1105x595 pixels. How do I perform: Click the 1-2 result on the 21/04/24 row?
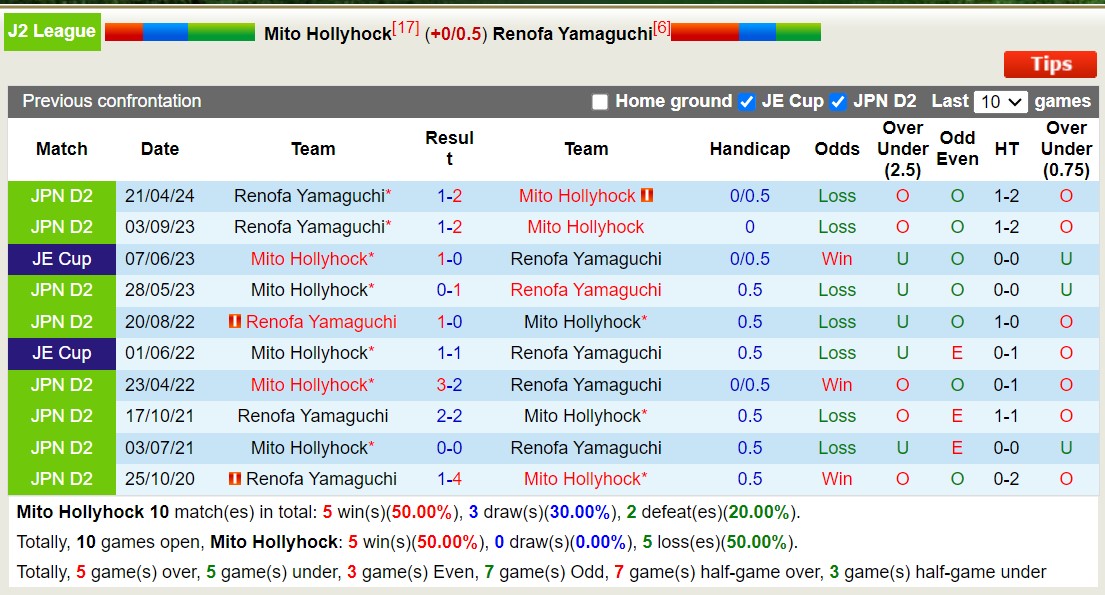point(450,196)
